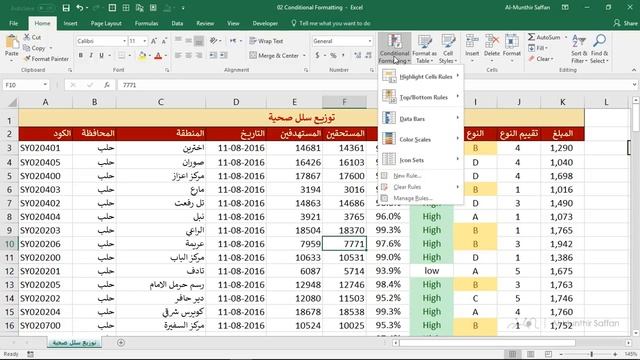Increase font size with larger A
The height and width of the screenshot is (360, 640).
(x=154, y=41)
